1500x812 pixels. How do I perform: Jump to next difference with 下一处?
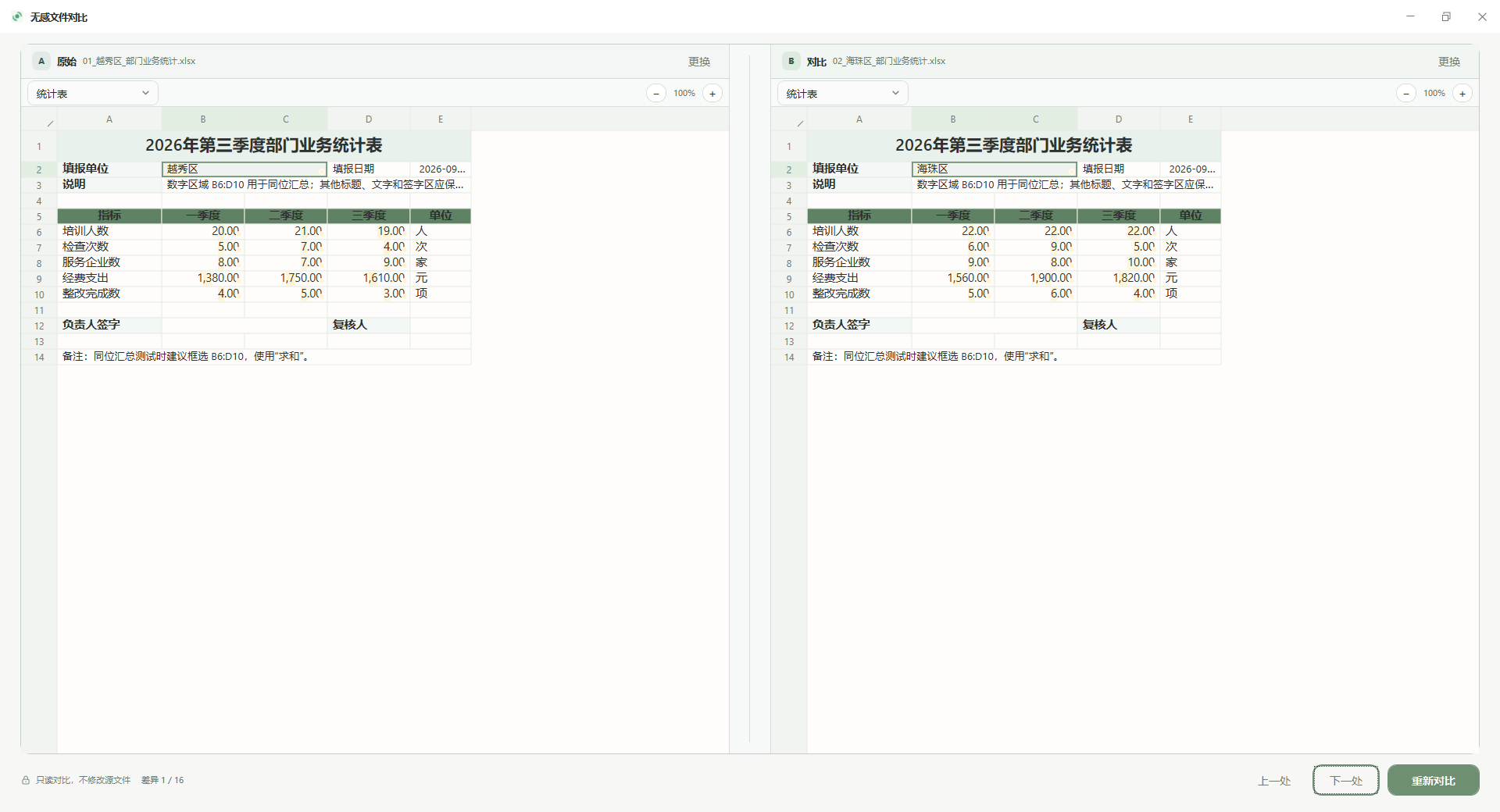[1346, 781]
